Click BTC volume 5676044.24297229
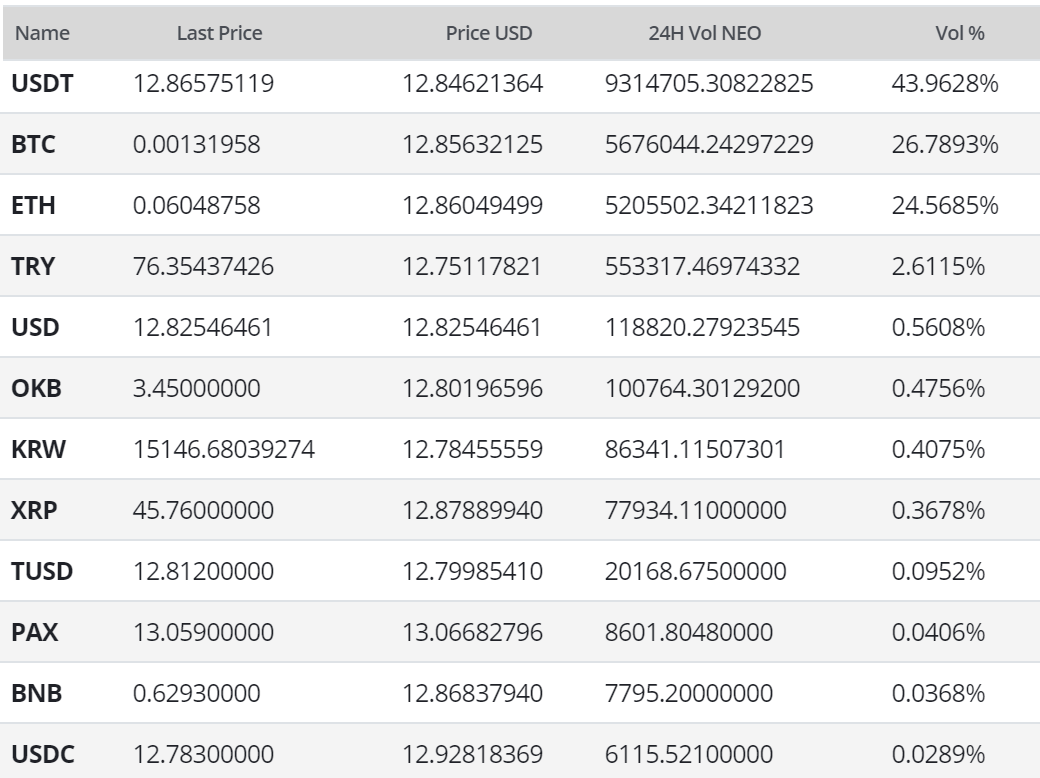Screen dimensions: 1040x778 tap(709, 145)
